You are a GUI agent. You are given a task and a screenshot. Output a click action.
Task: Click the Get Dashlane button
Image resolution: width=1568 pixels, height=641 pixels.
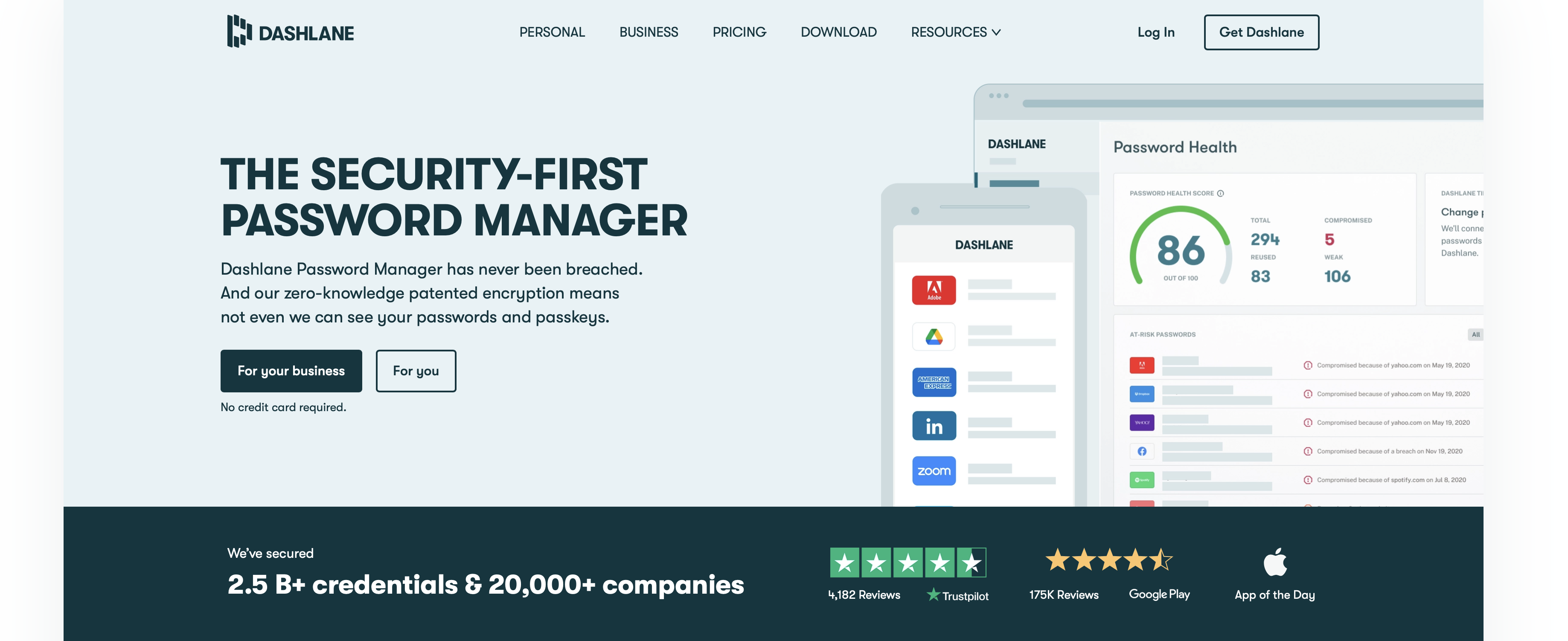pyautogui.click(x=1261, y=32)
